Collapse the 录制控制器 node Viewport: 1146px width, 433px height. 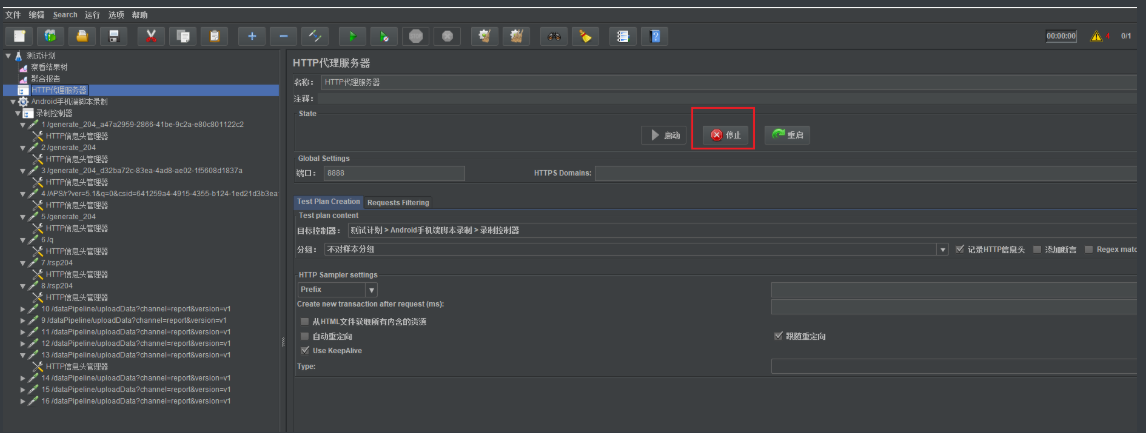pyautogui.click(x=18, y=113)
